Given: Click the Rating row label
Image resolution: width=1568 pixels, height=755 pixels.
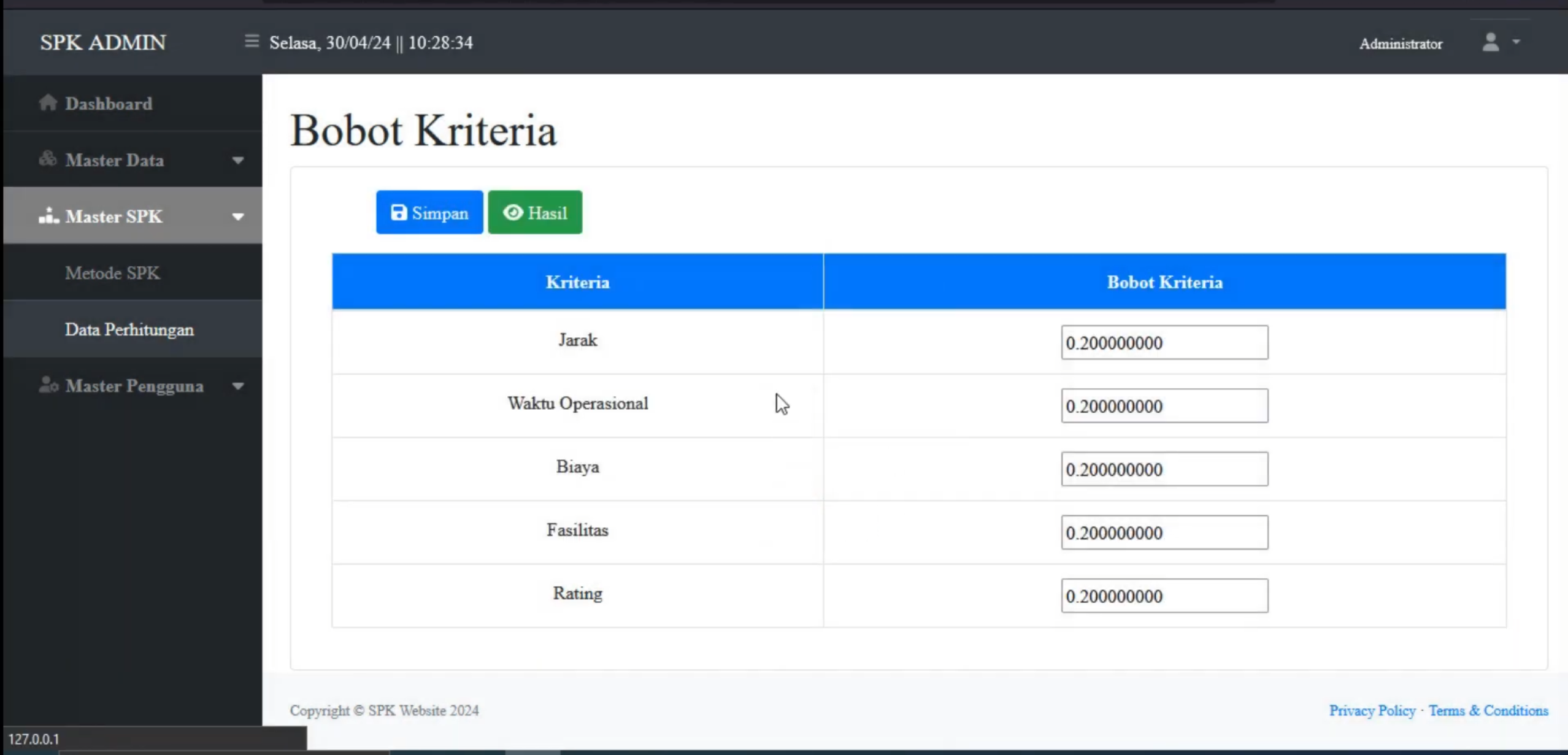Looking at the screenshot, I should 577,593.
